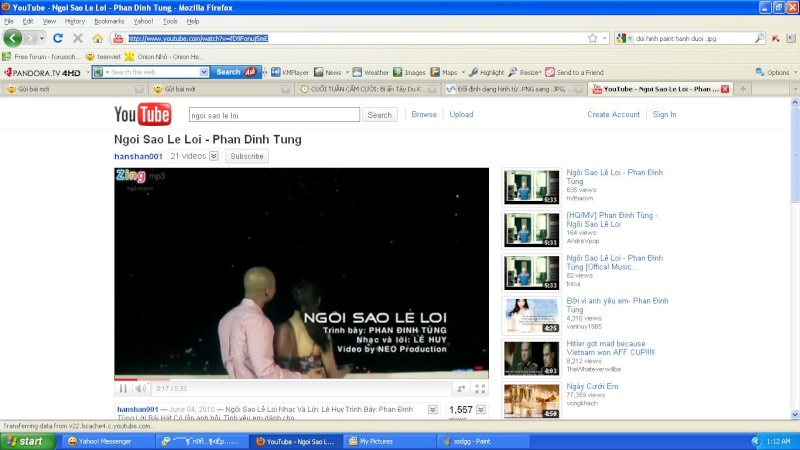Switch to ssdgg - Paint taskbar item

[x=483, y=441]
